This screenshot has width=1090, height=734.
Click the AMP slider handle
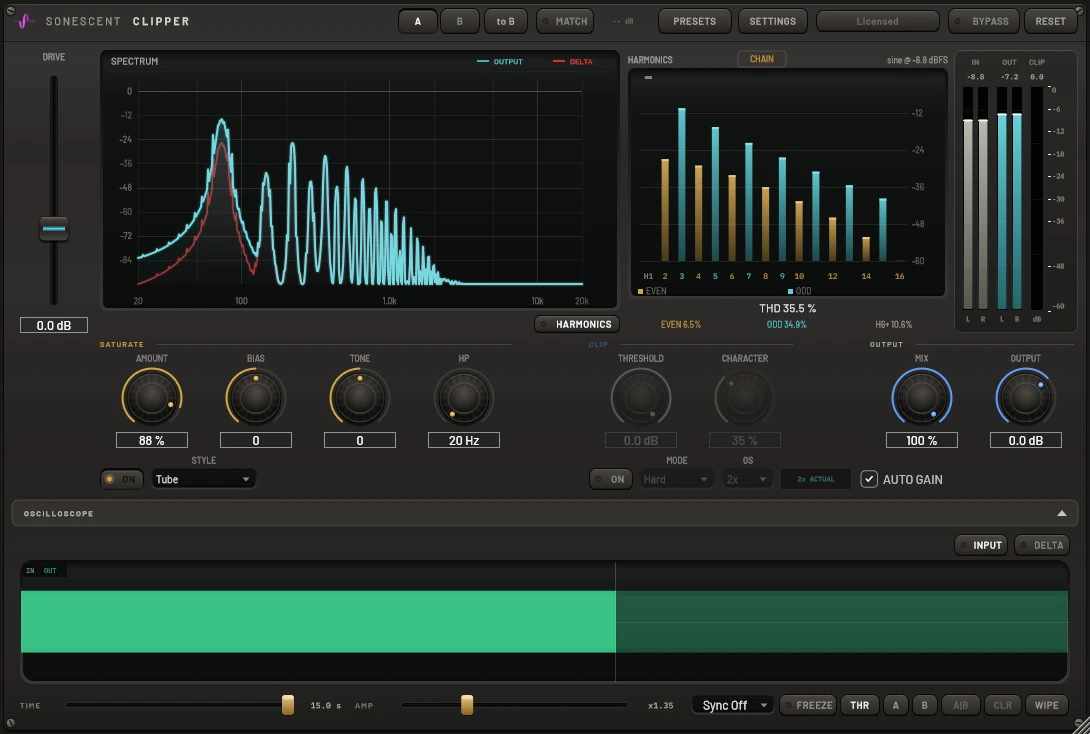click(x=467, y=705)
